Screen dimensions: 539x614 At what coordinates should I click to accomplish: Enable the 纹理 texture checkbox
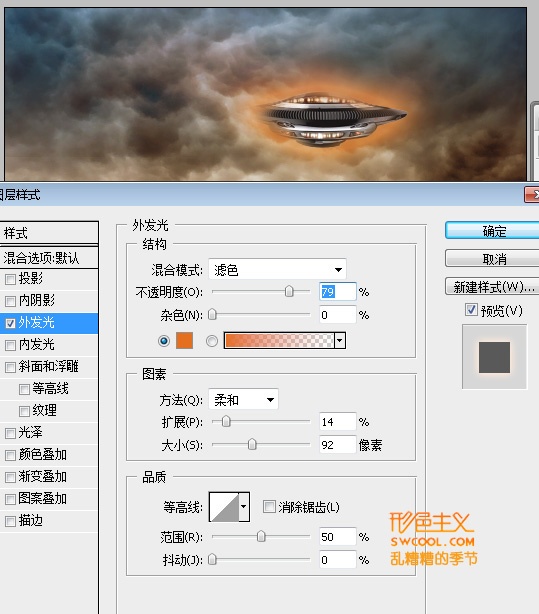pyautogui.click(x=24, y=411)
